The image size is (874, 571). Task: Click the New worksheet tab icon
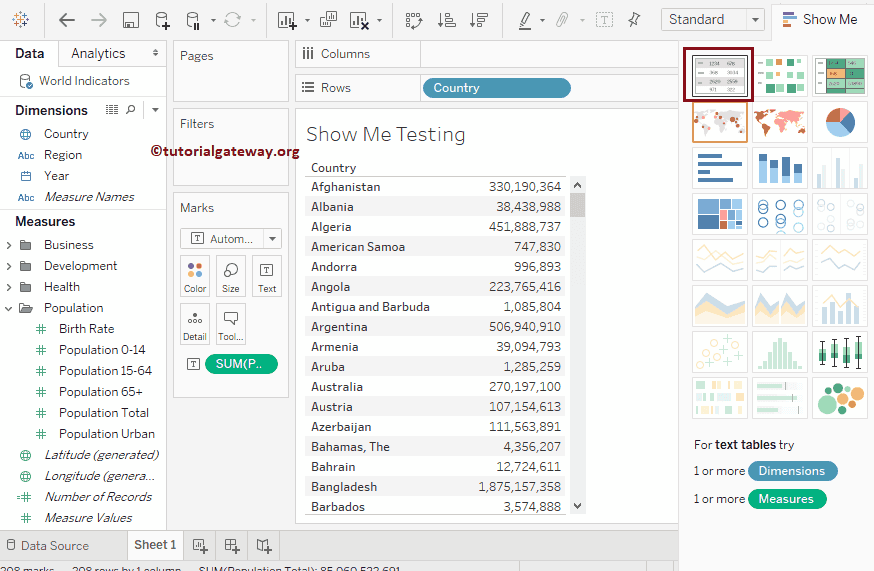click(200, 546)
